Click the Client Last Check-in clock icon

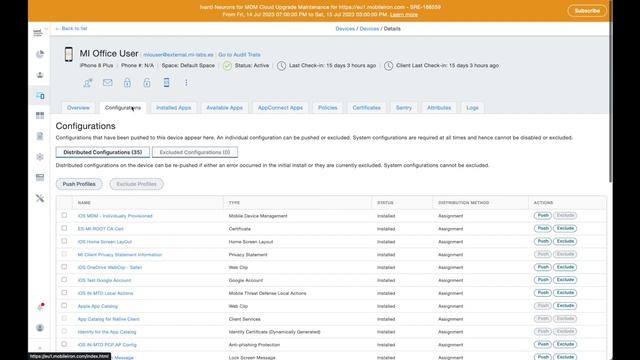[x=389, y=66]
